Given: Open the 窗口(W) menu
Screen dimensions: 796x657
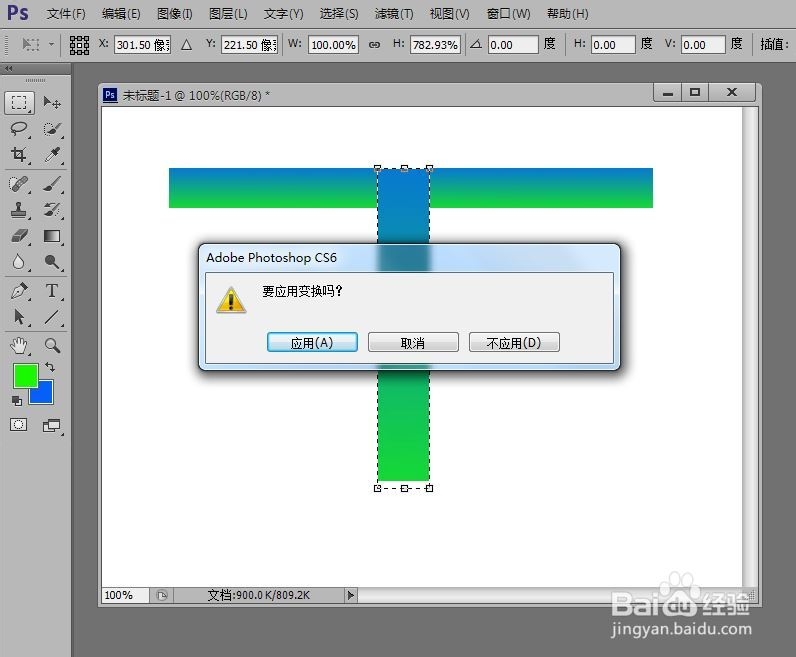Looking at the screenshot, I should pyautogui.click(x=508, y=14).
